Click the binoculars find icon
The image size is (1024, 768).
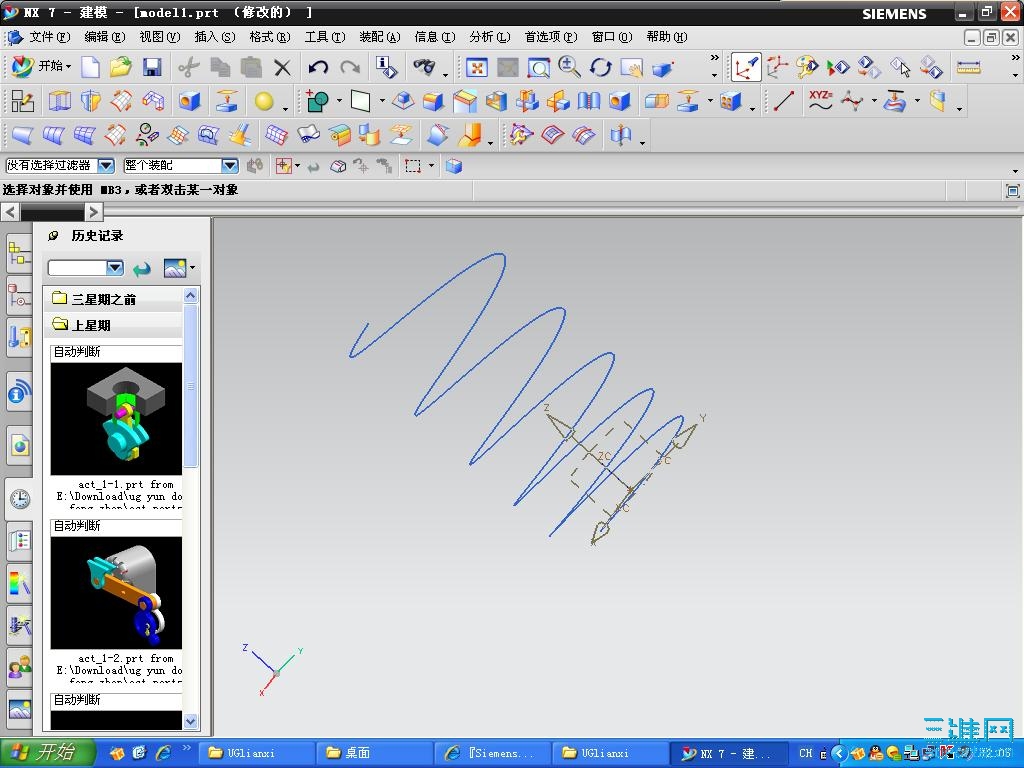pos(424,66)
